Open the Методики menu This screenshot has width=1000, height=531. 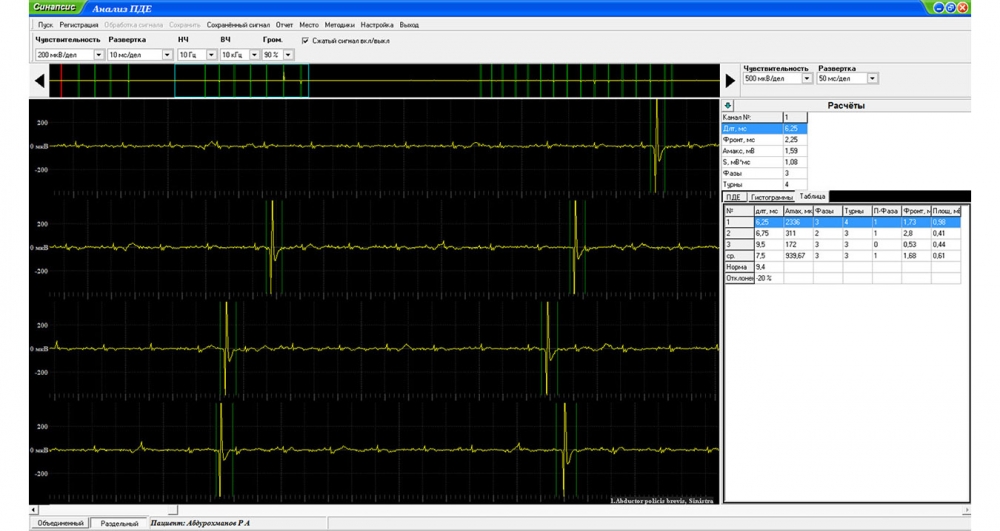[x=340, y=24]
